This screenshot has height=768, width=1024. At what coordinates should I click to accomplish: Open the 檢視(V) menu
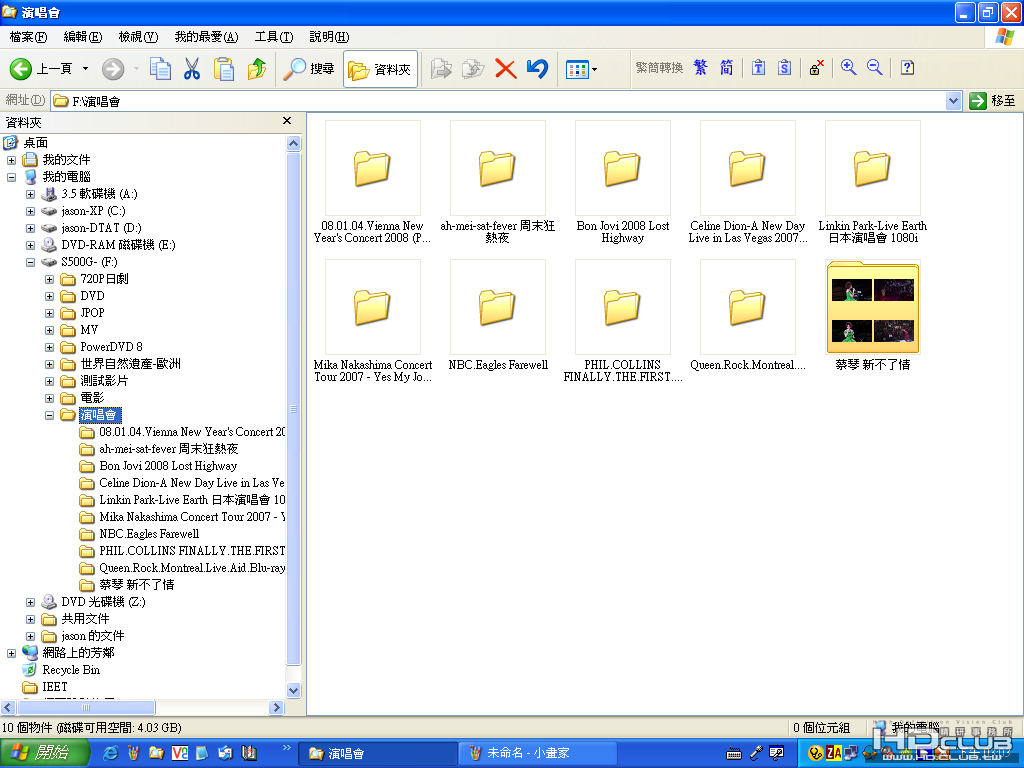click(138, 37)
